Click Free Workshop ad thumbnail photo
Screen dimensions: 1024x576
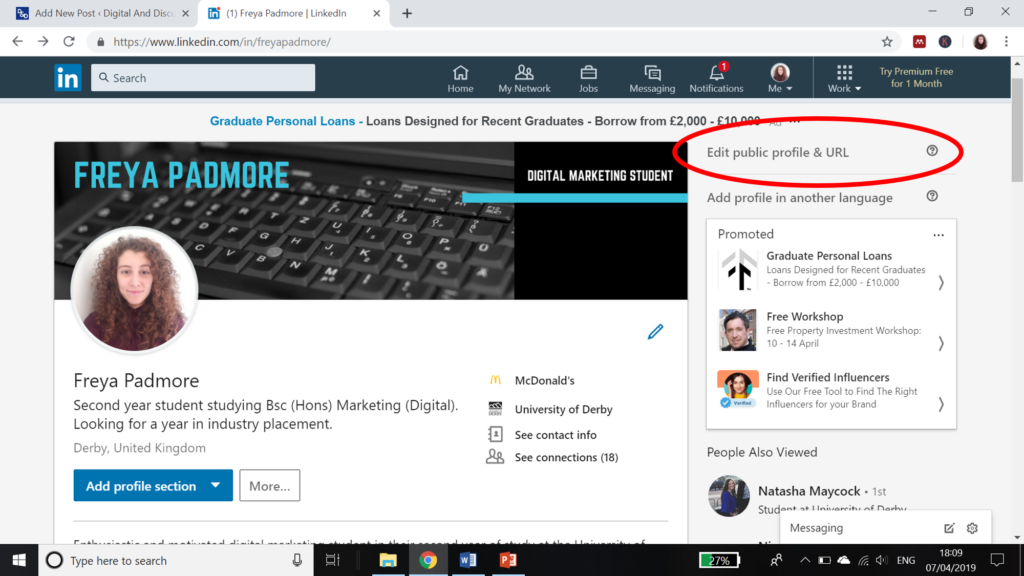coord(737,330)
